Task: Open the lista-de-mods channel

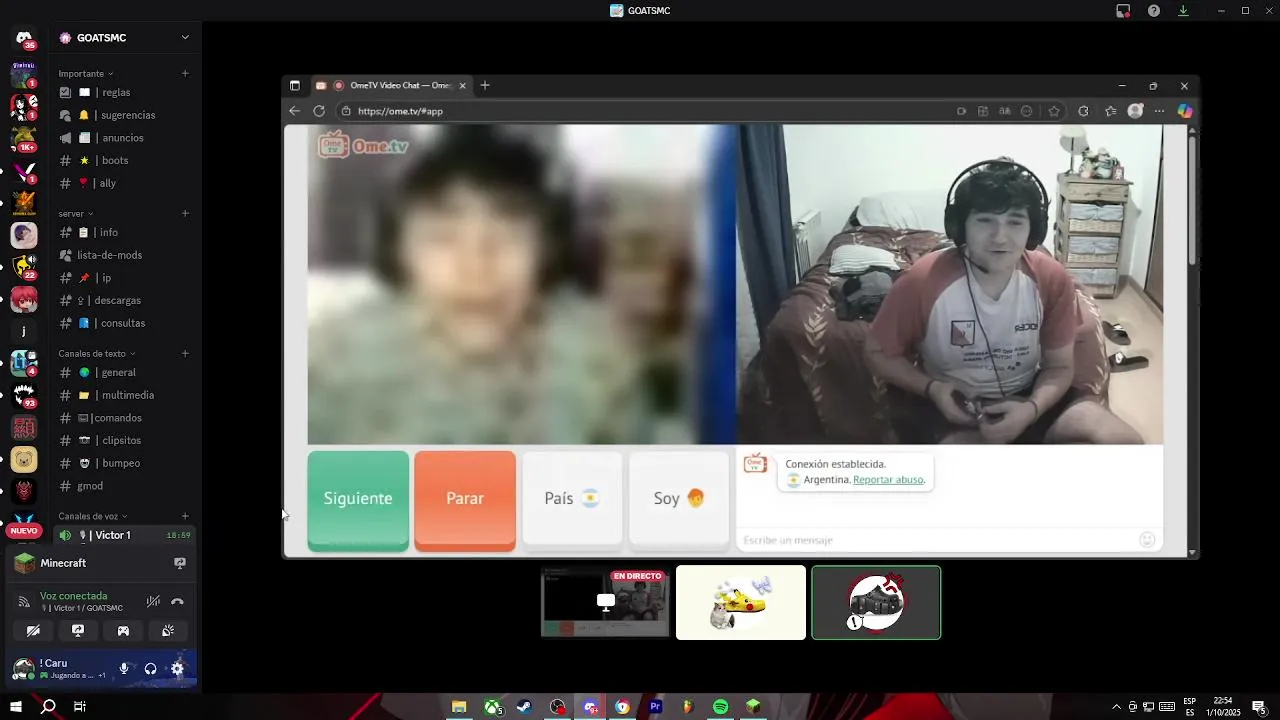Action: pyautogui.click(x=125, y=255)
